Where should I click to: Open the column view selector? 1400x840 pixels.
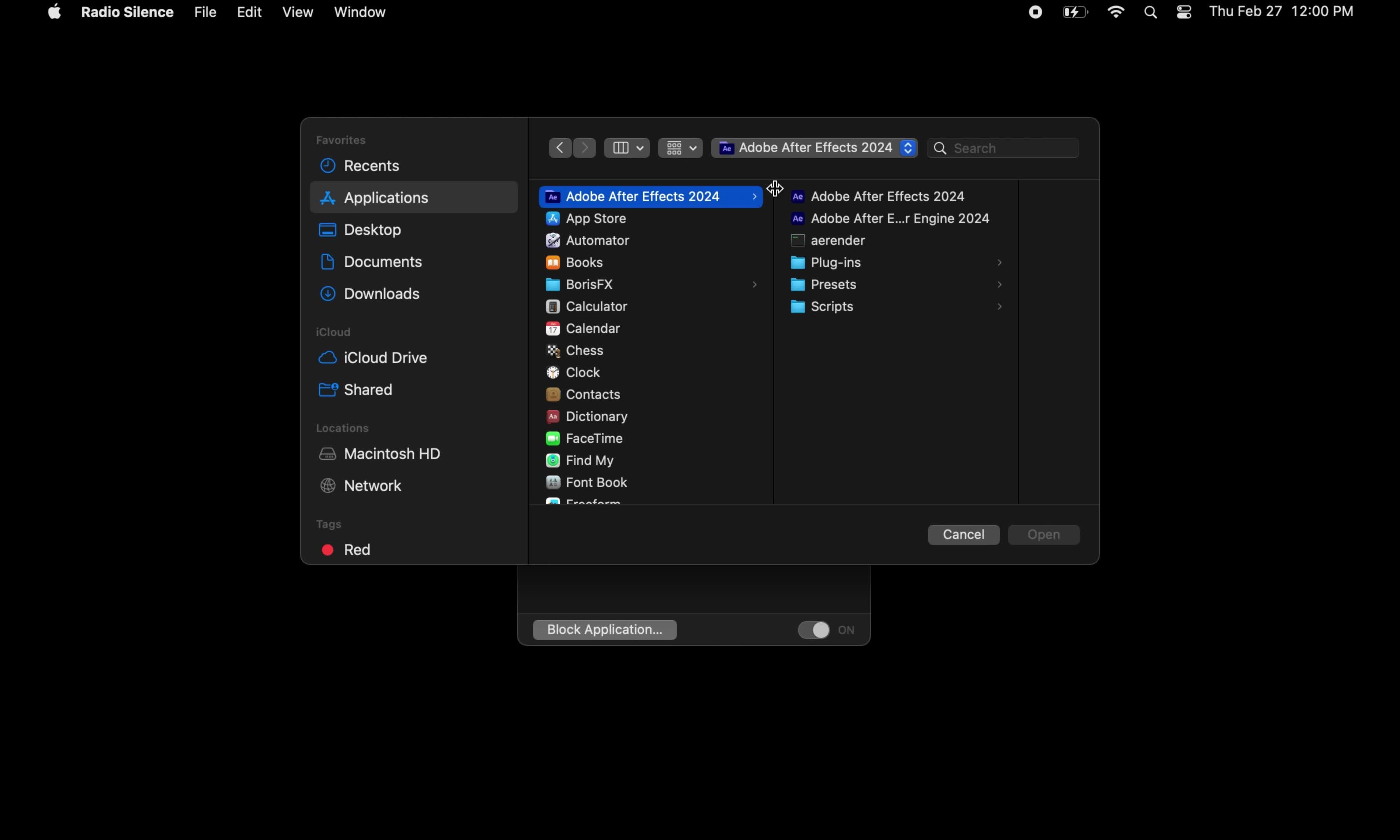(626, 148)
